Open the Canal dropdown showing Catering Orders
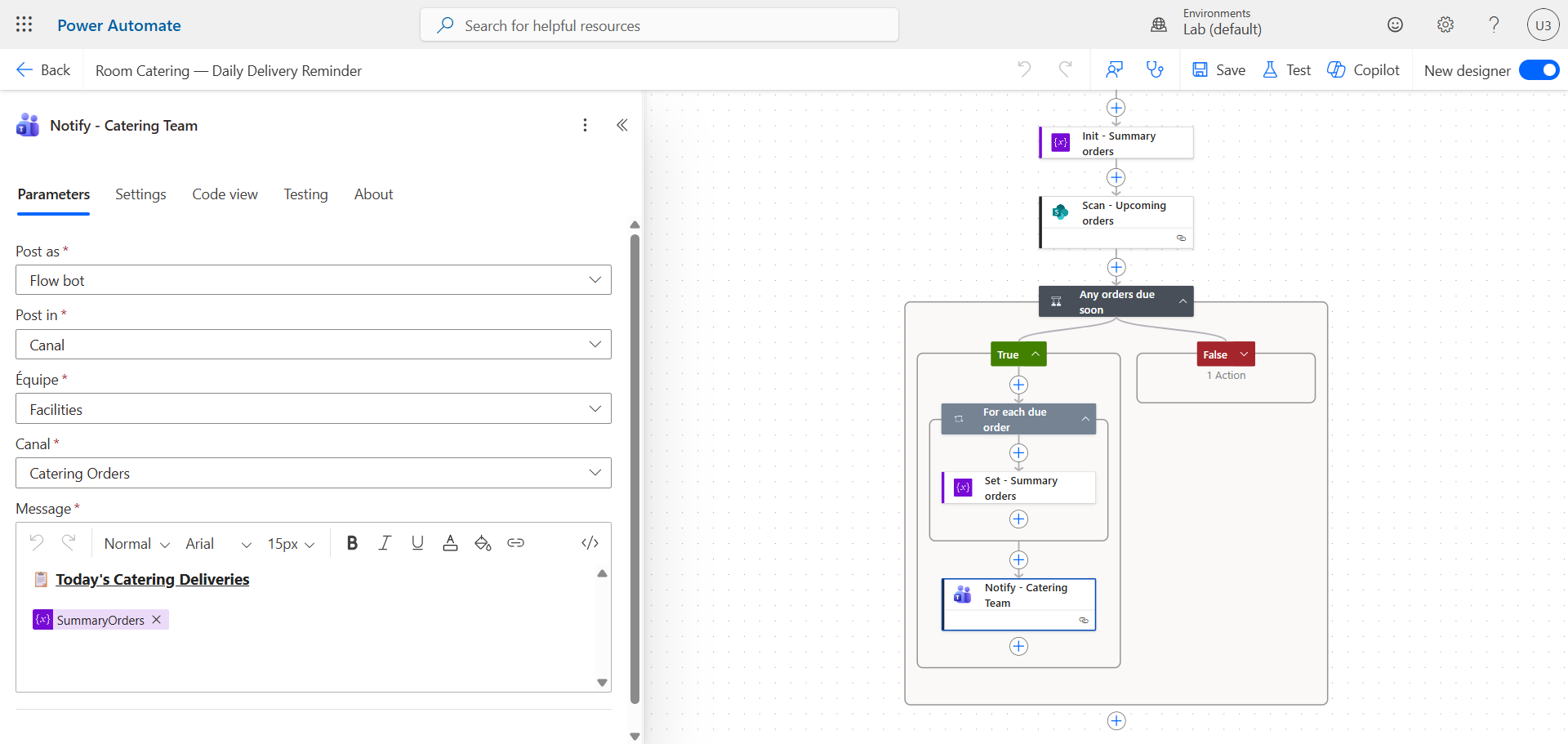This screenshot has height=744, width=1568. 314,473
